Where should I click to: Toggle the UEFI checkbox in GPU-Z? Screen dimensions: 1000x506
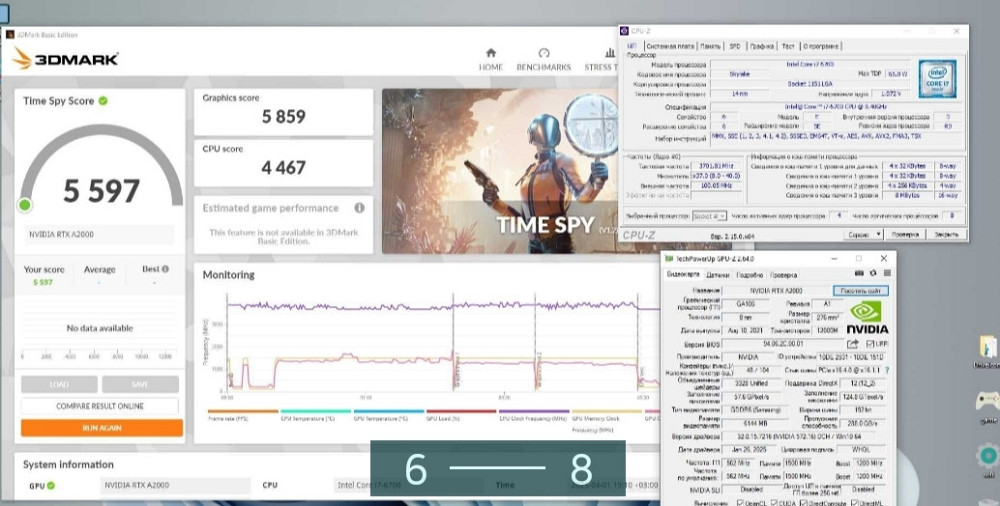(x=868, y=343)
